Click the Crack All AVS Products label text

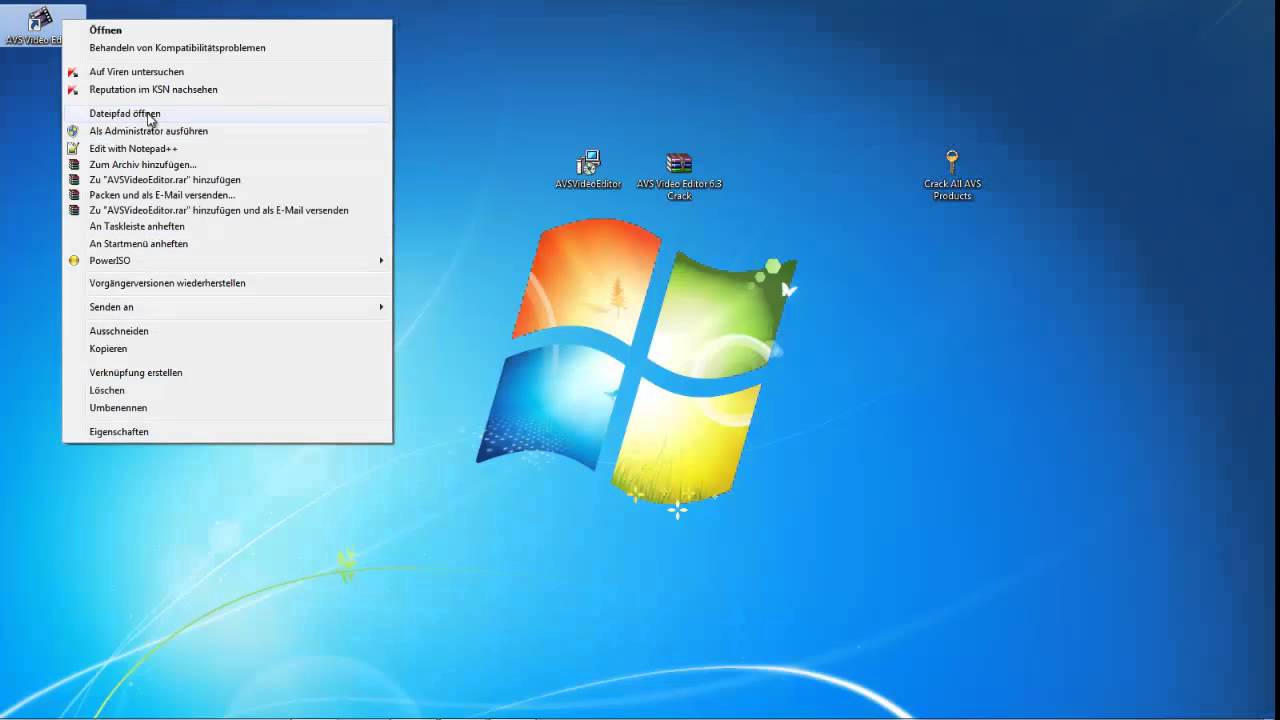pos(952,190)
